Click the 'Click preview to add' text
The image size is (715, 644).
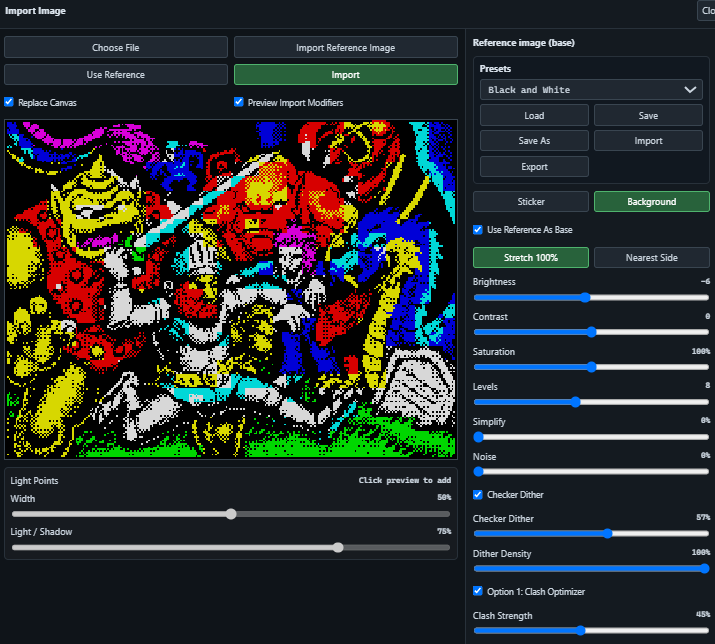coord(405,480)
